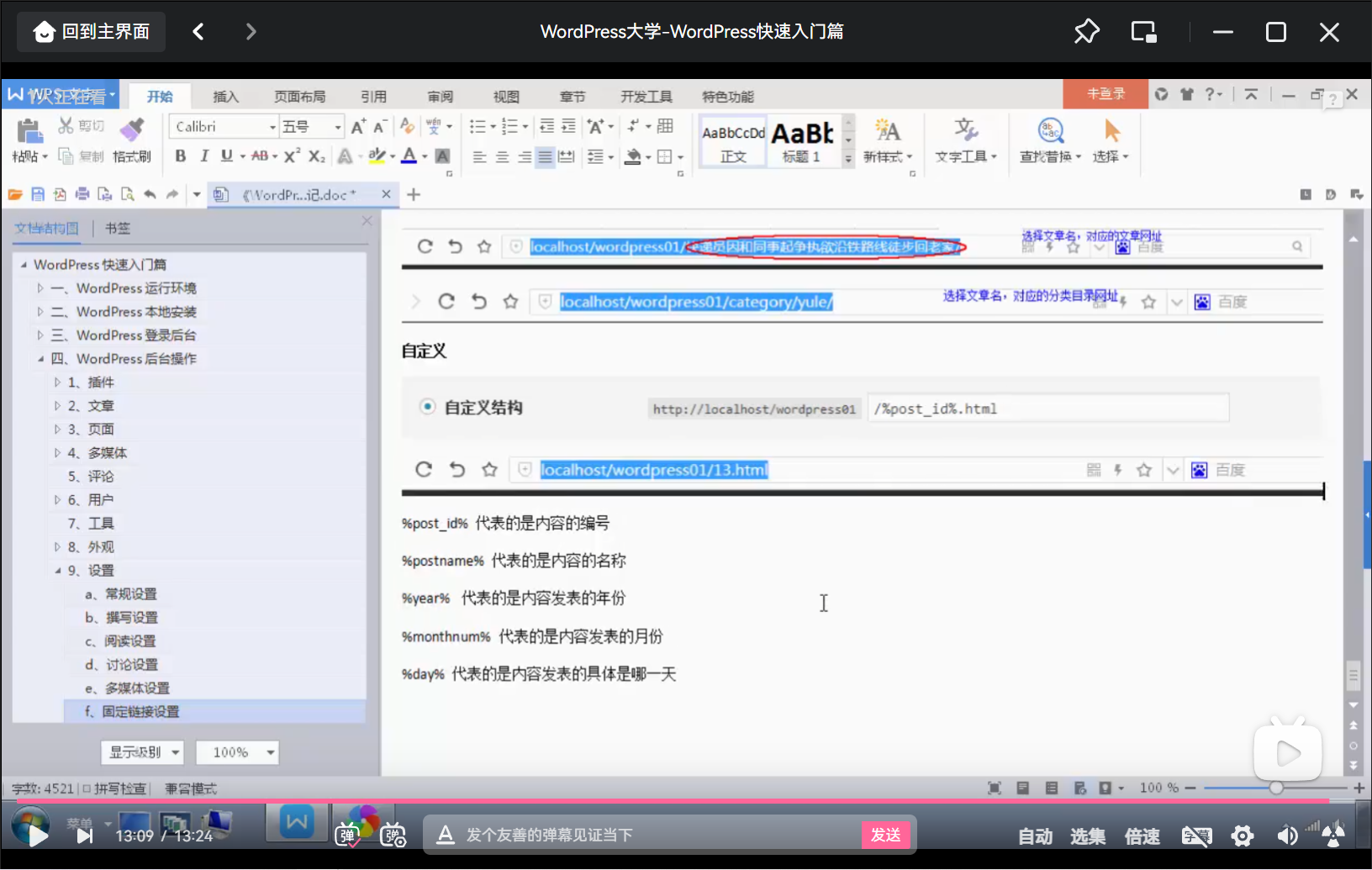The height and width of the screenshot is (870, 1372).
Task: Expand the 1、插件 tree node
Action: pos(57,382)
